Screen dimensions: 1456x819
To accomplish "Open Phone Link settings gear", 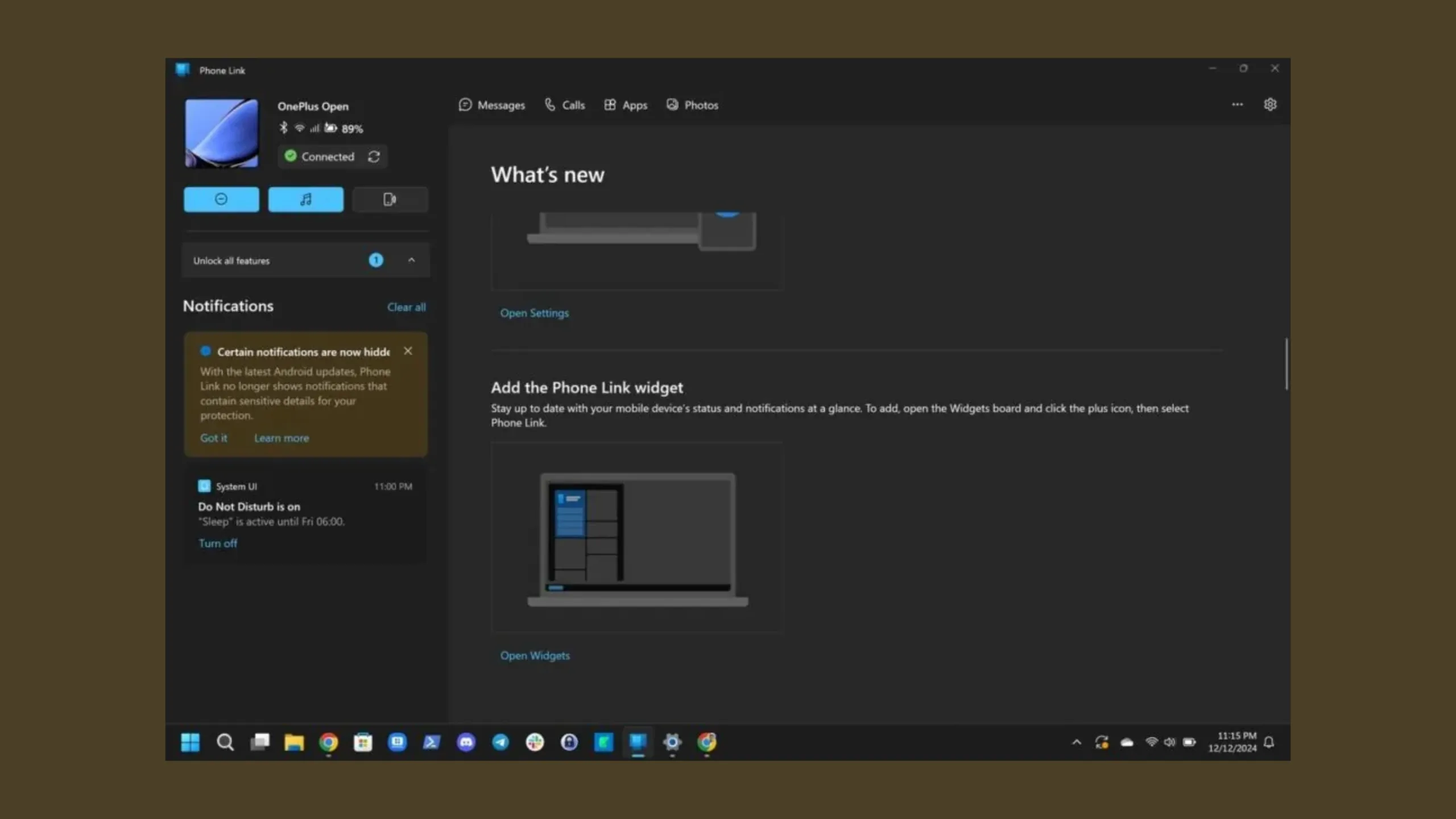I will 1270,105.
